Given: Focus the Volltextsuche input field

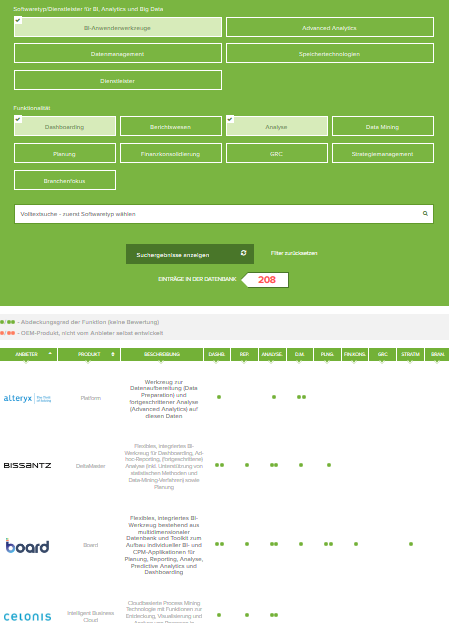Looking at the screenshot, I should coord(224,214).
